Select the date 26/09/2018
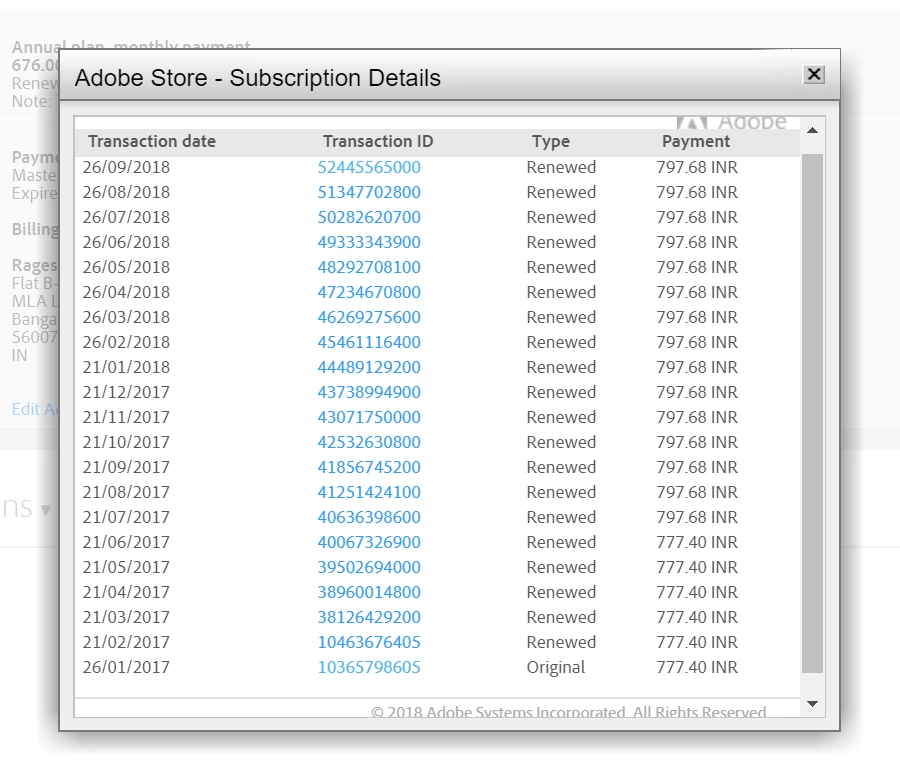The width and height of the screenshot is (900, 777). coord(126,167)
